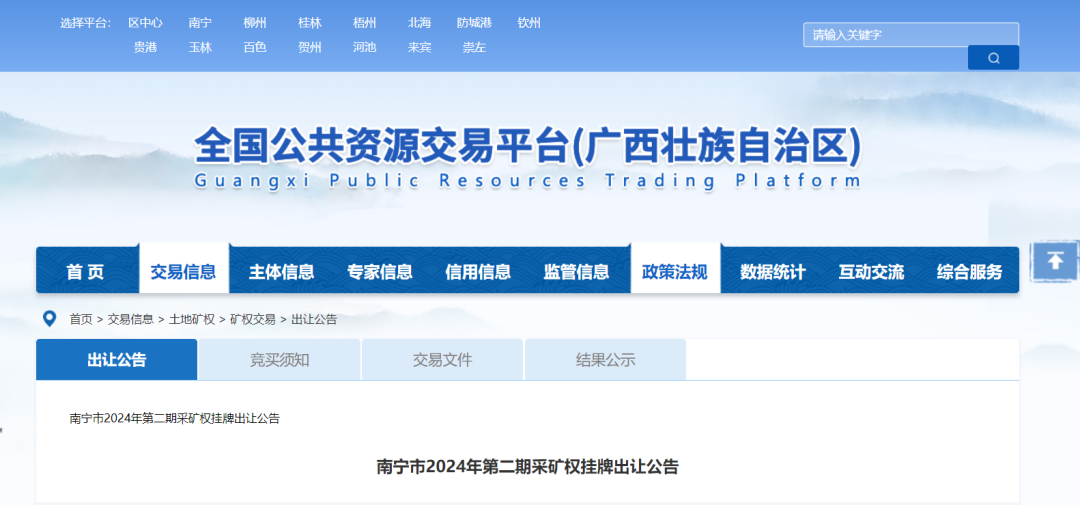
Task: Type in the keyword search field
Action: [x=910, y=35]
